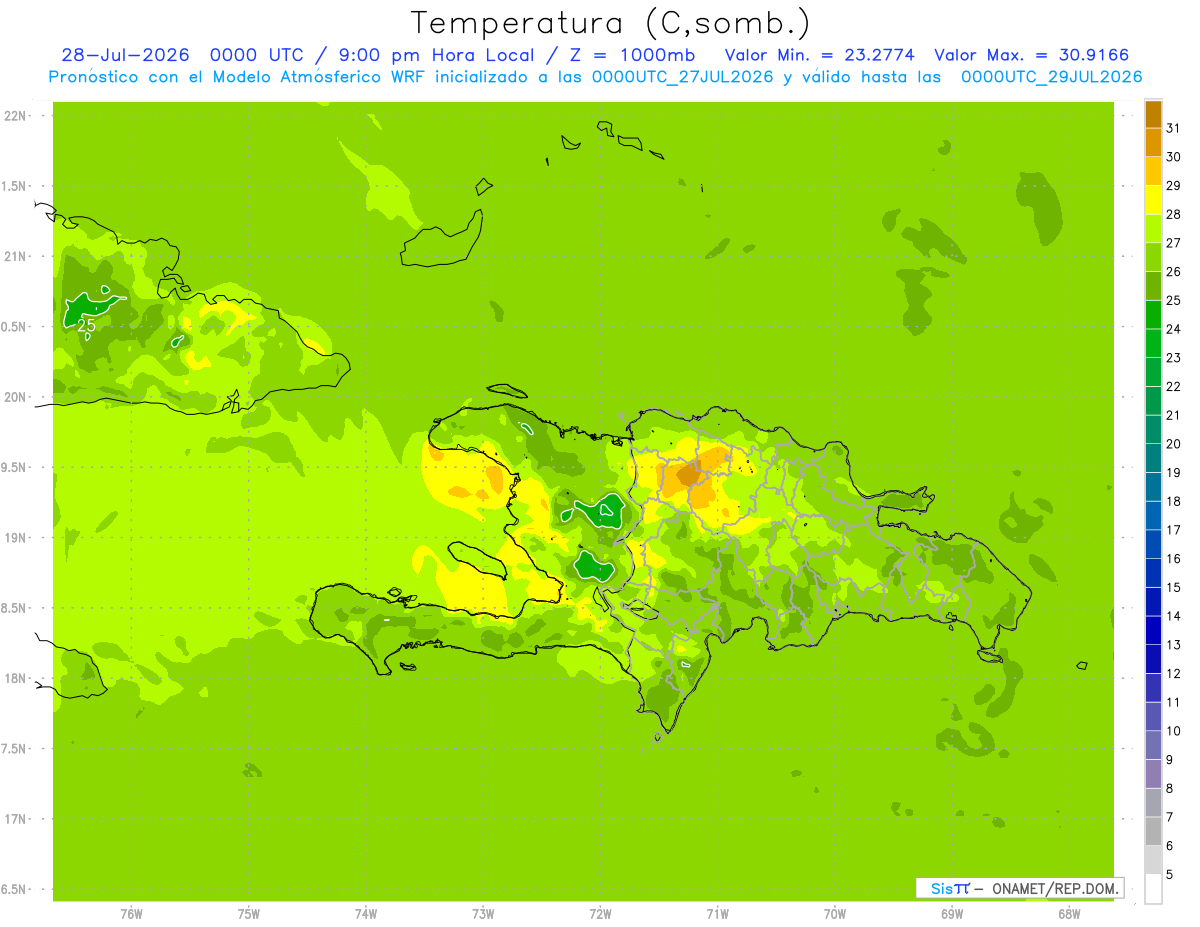Click the "20N" latitude label

tap(15, 397)
